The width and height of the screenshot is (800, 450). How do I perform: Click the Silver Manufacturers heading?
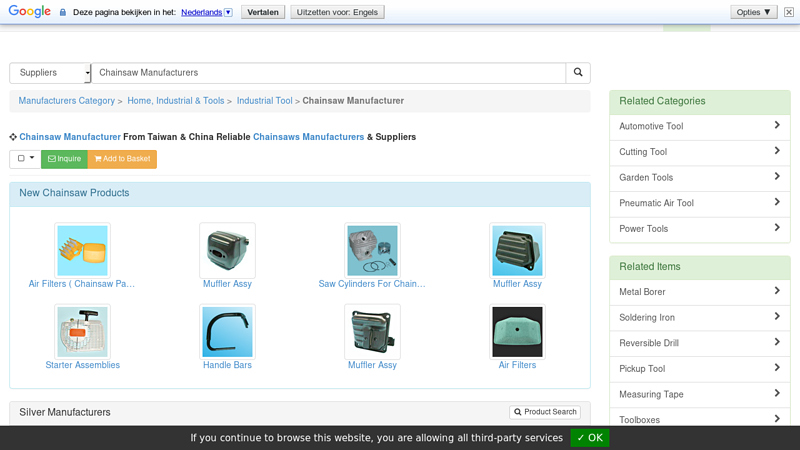click(65, 412)
